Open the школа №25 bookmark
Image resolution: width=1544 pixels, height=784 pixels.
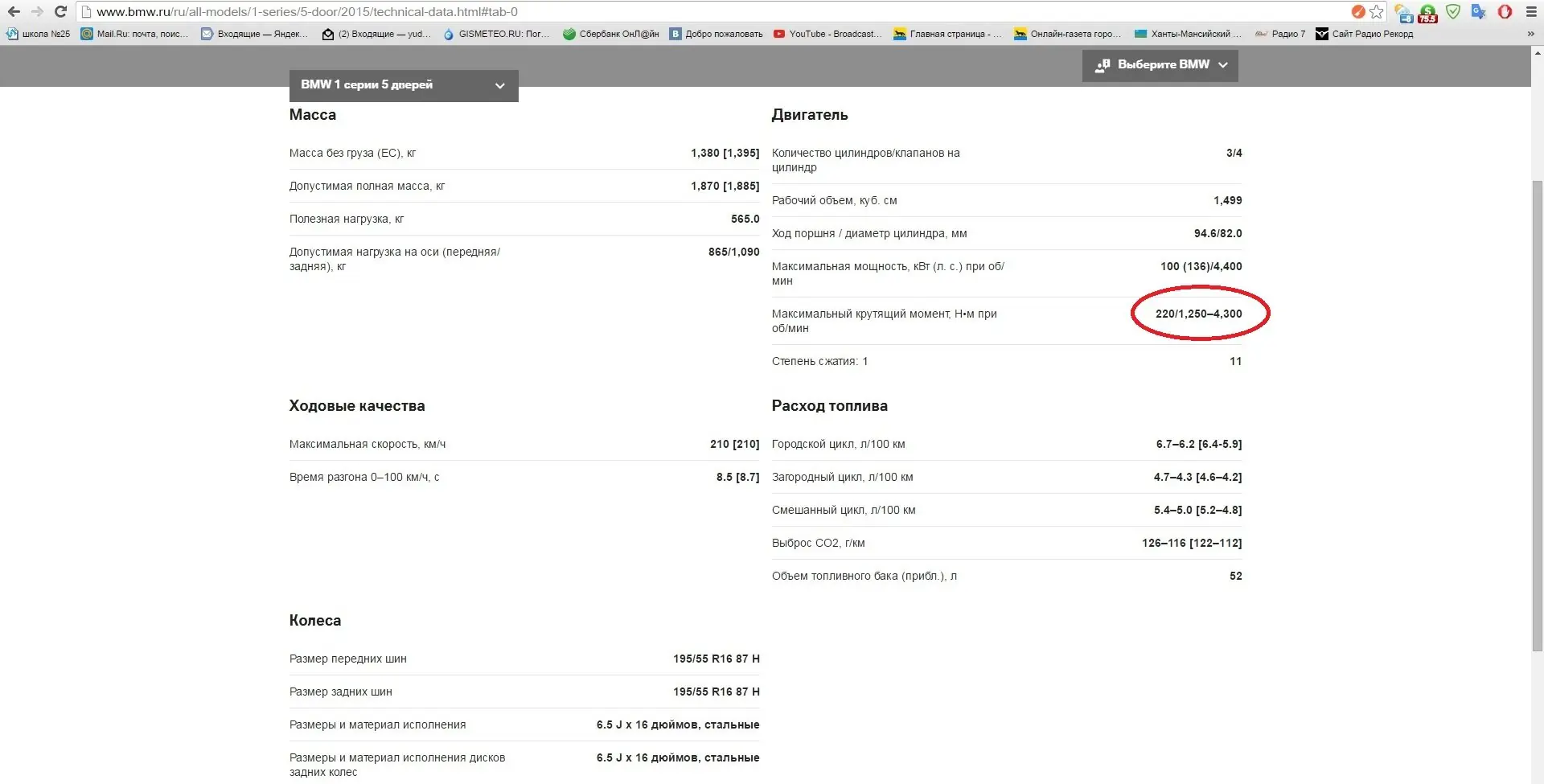39,34
